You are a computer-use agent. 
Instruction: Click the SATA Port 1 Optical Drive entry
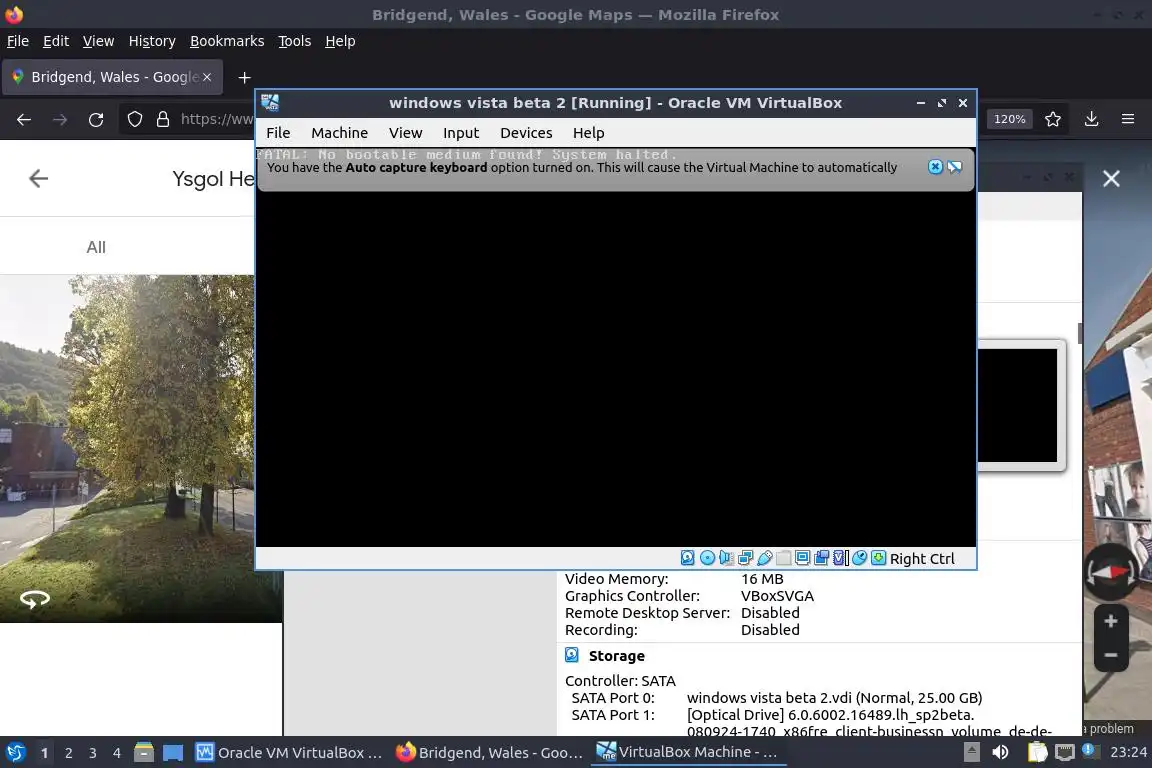869,722
